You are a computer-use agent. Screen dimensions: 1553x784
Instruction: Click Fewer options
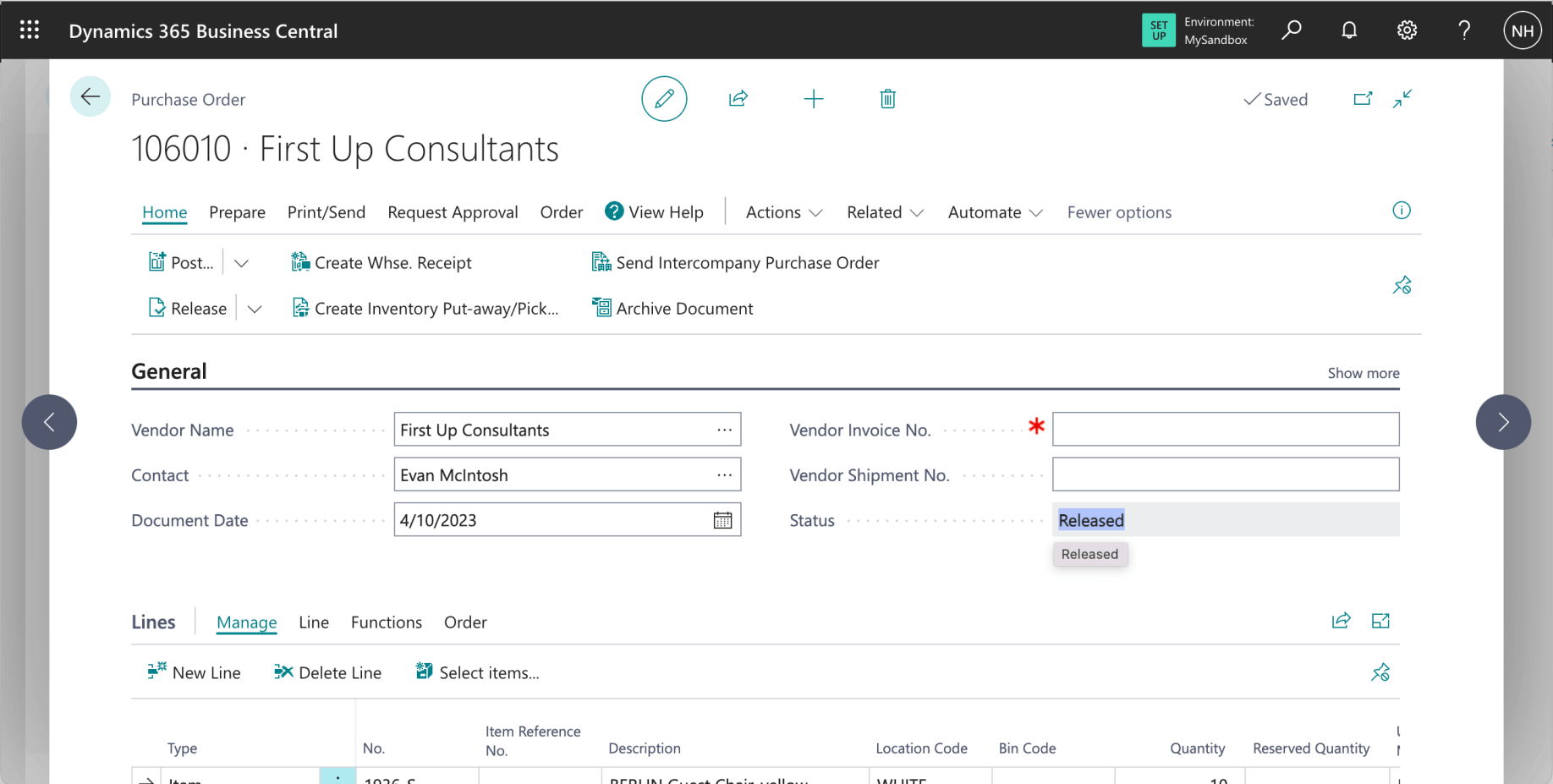[1119, 212]
